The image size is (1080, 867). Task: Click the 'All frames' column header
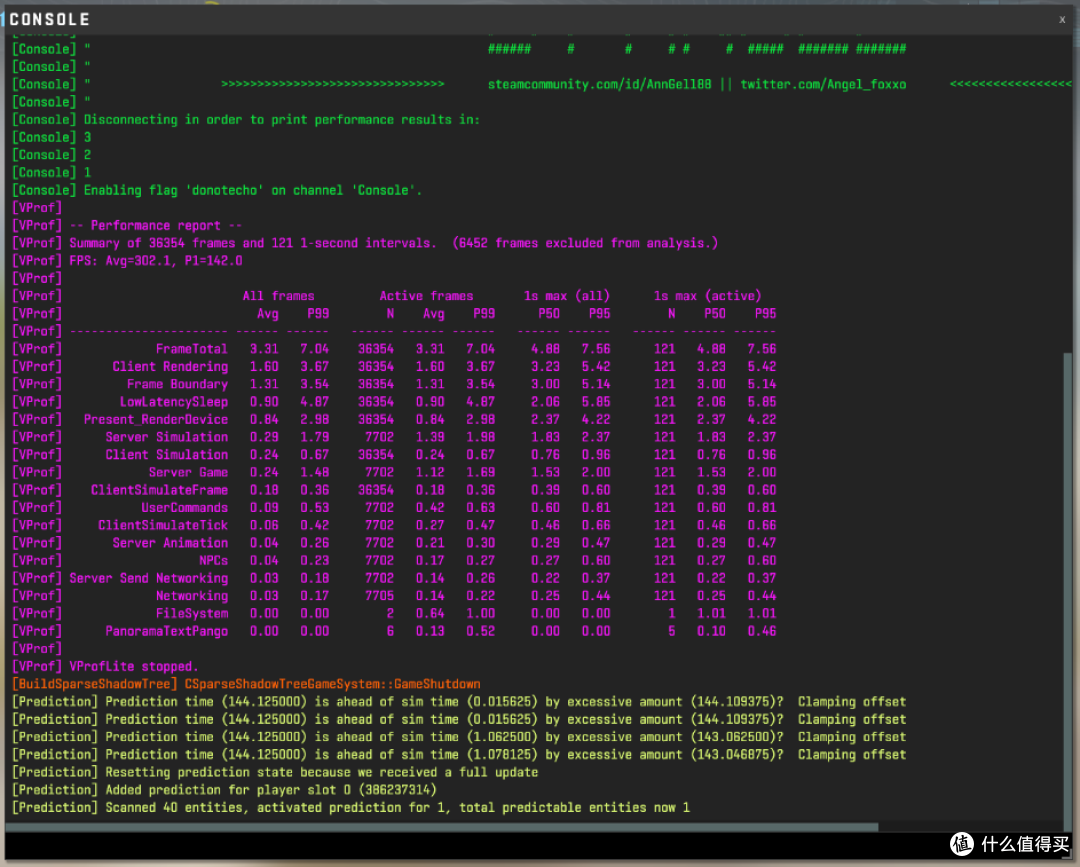click(278, 296)
